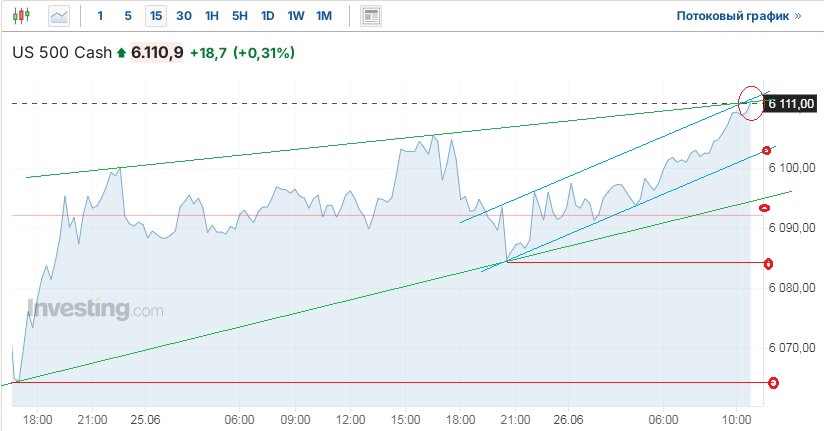
Task: Select the area chart type icon
Action: tap(60, 16)
